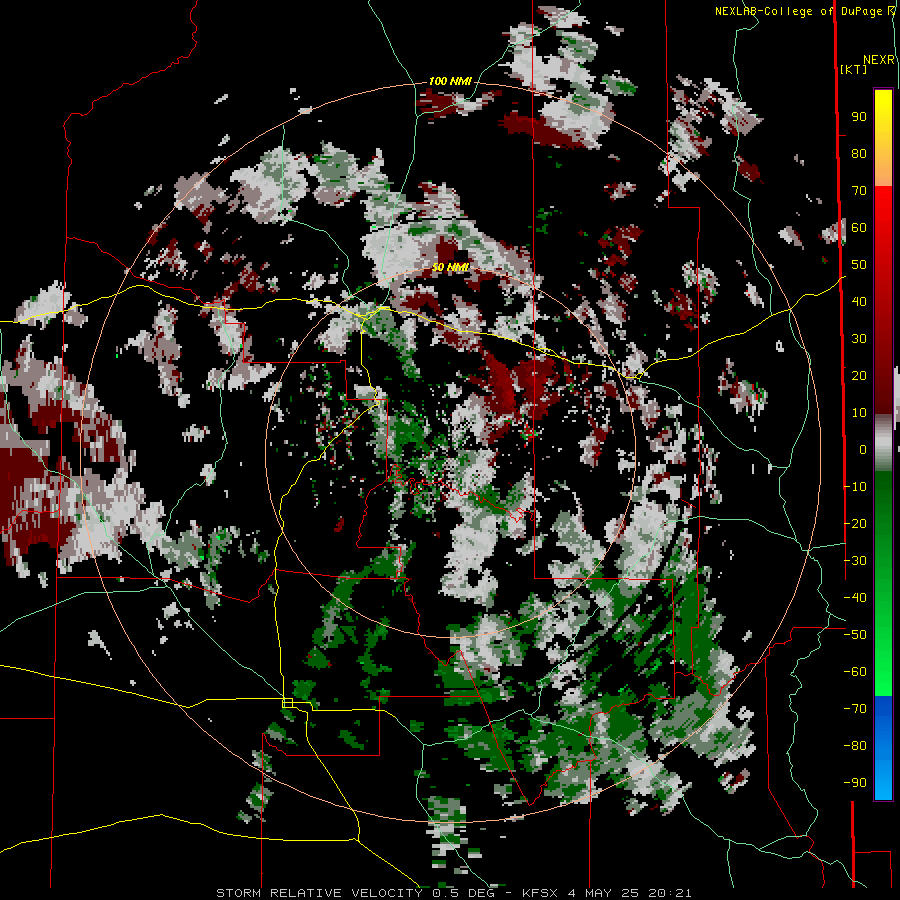This screenshot has width=900, height=900.
Task: Click the -20 value on velocity scale
Action: pos(855,524)
